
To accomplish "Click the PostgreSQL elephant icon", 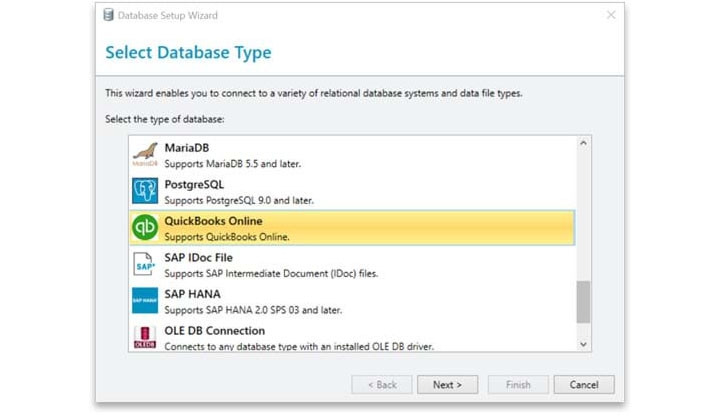I will click(x=145, y=191).
